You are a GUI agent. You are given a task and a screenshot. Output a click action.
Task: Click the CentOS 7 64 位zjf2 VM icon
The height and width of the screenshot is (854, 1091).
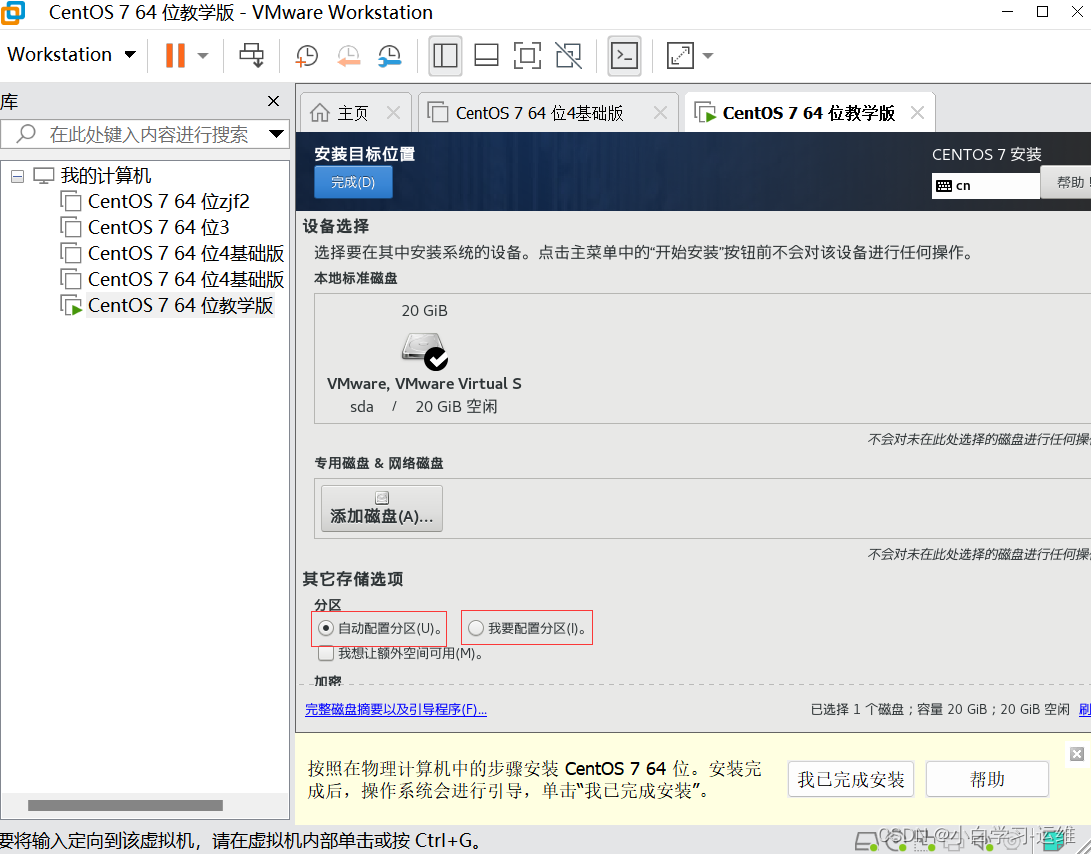pyautogui.click(x=71, y=201)
